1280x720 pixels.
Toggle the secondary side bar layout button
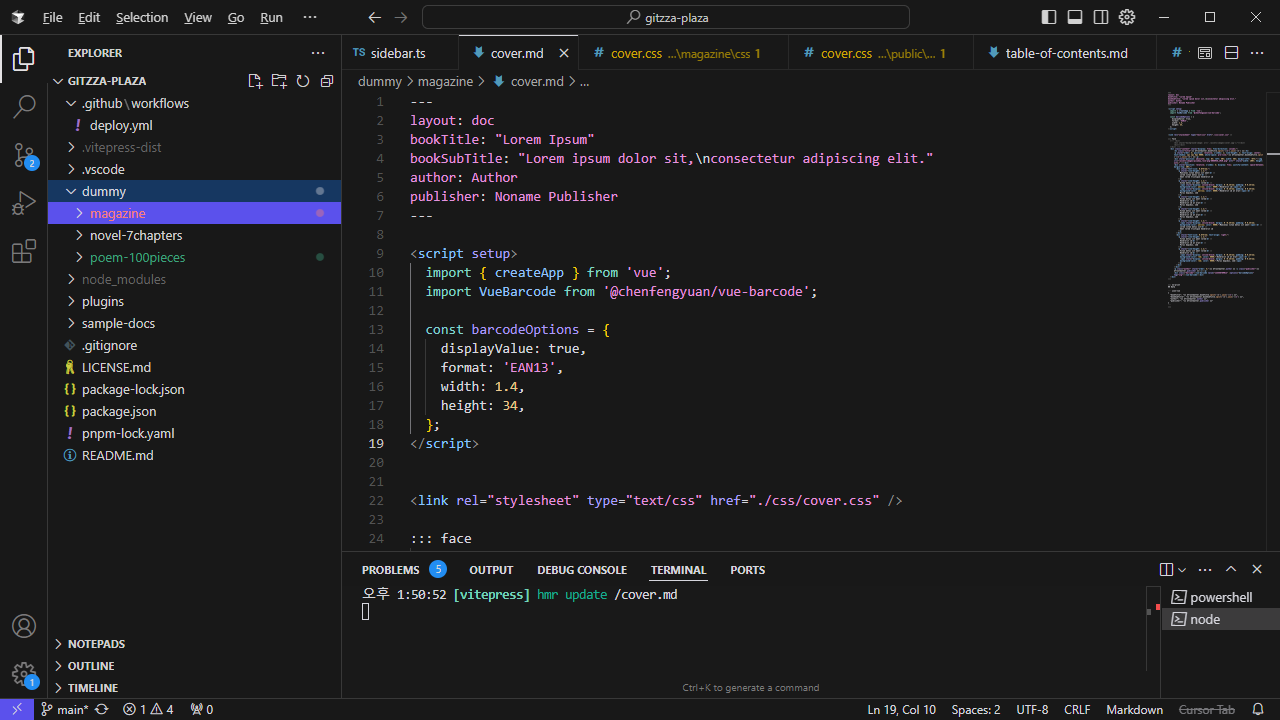(1101, 17)
